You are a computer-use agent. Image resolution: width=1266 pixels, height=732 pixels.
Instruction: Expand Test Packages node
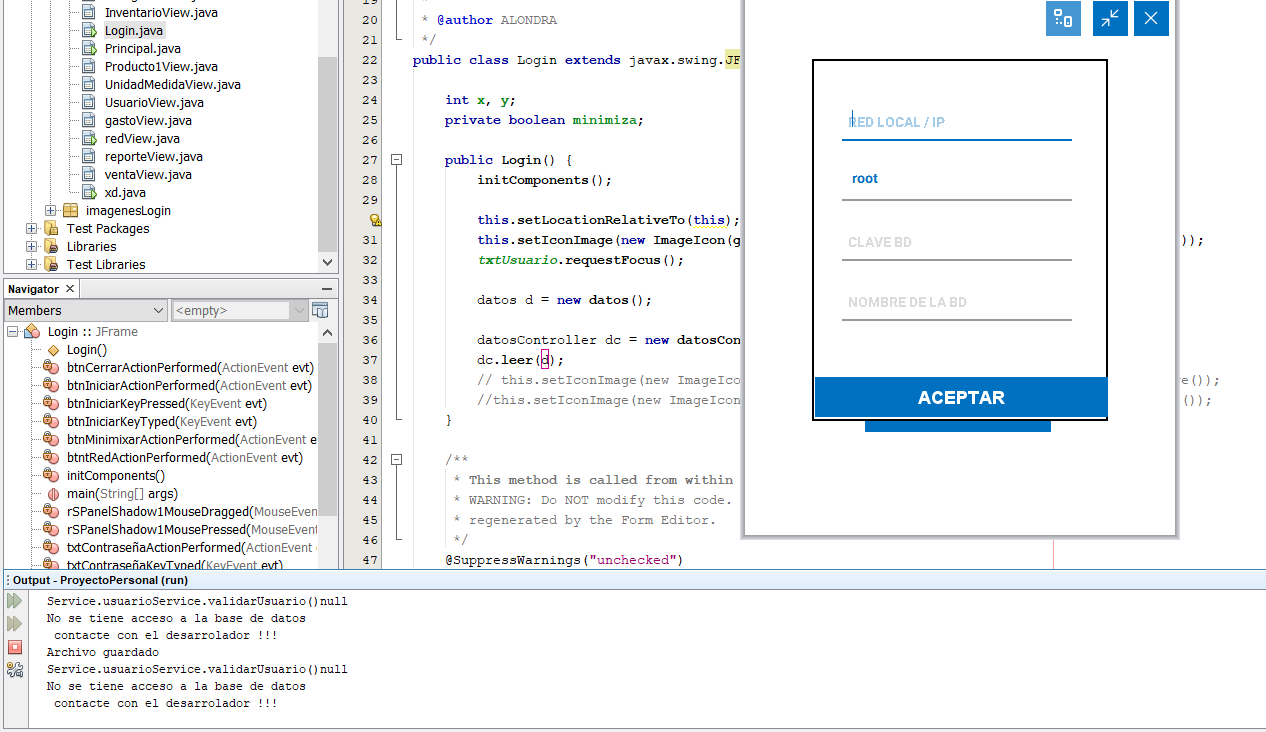click(32, 229)
